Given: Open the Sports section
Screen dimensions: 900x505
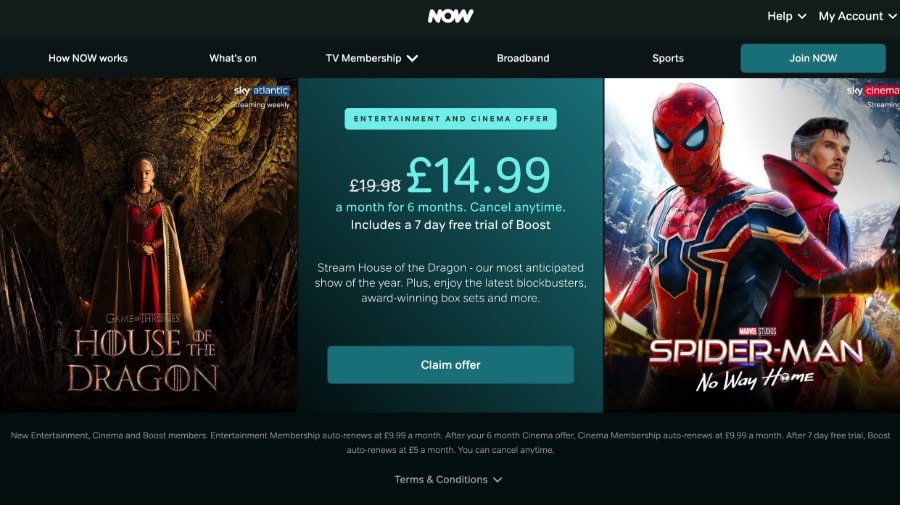Looking at the screenshot, I should click(668, 58).
